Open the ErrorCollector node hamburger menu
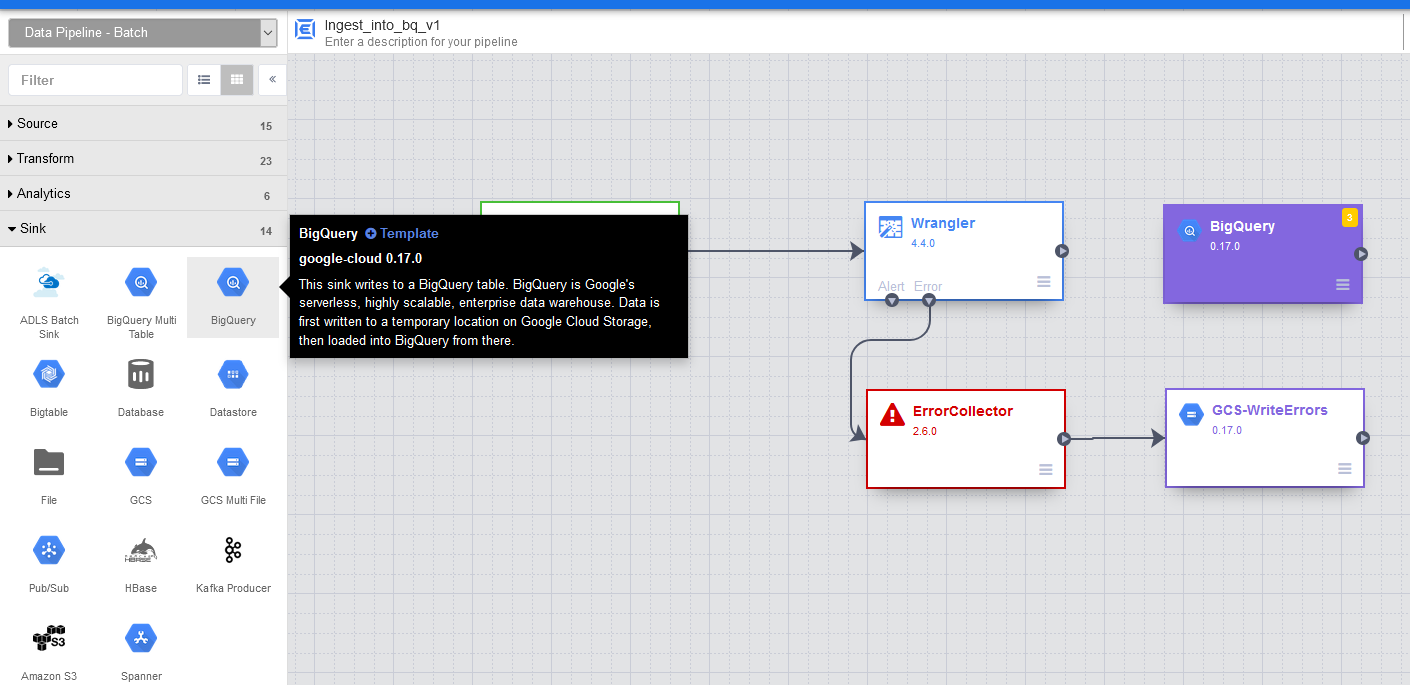 [x=1046, y=470]
